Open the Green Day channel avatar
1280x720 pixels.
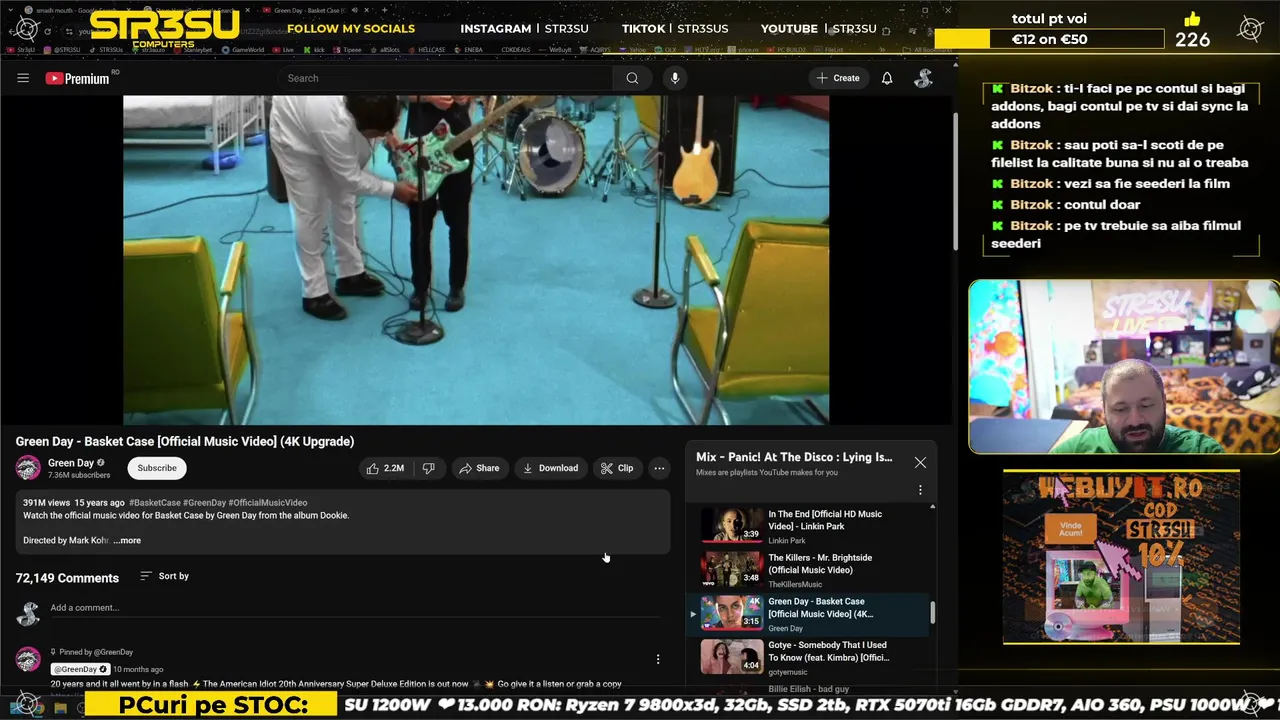[x=28, y=467]
